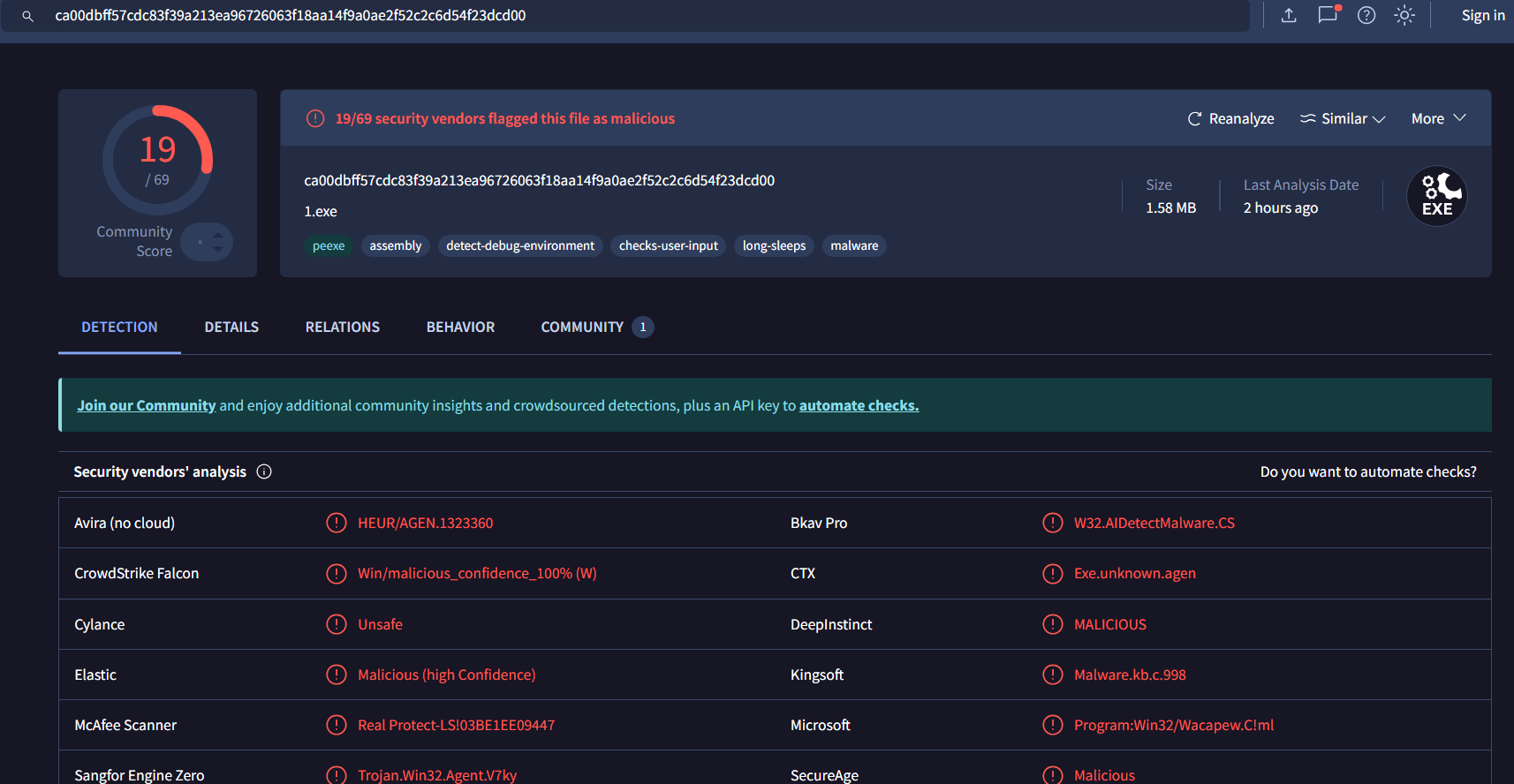The image size is (1514, 784).
Task: Expand the Similar dropdown
Action: 1343,118
